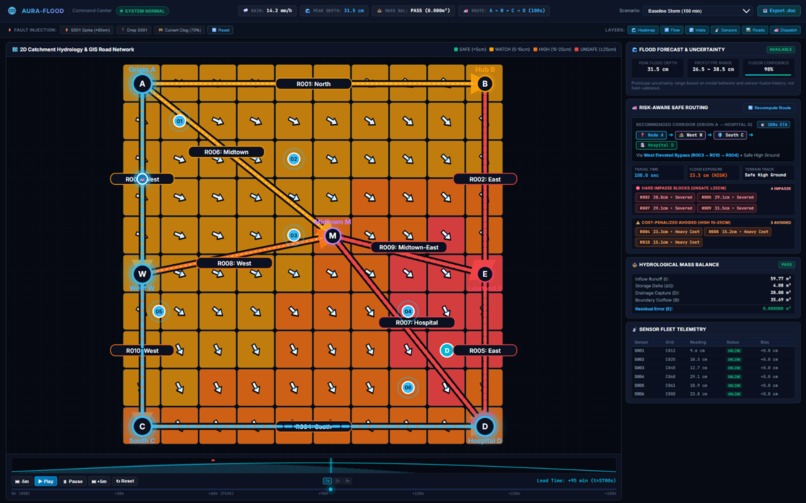This screenshot has height=503, width=806.
Task: Click the red peak marker on hydrograph
Action: (213, 460)
